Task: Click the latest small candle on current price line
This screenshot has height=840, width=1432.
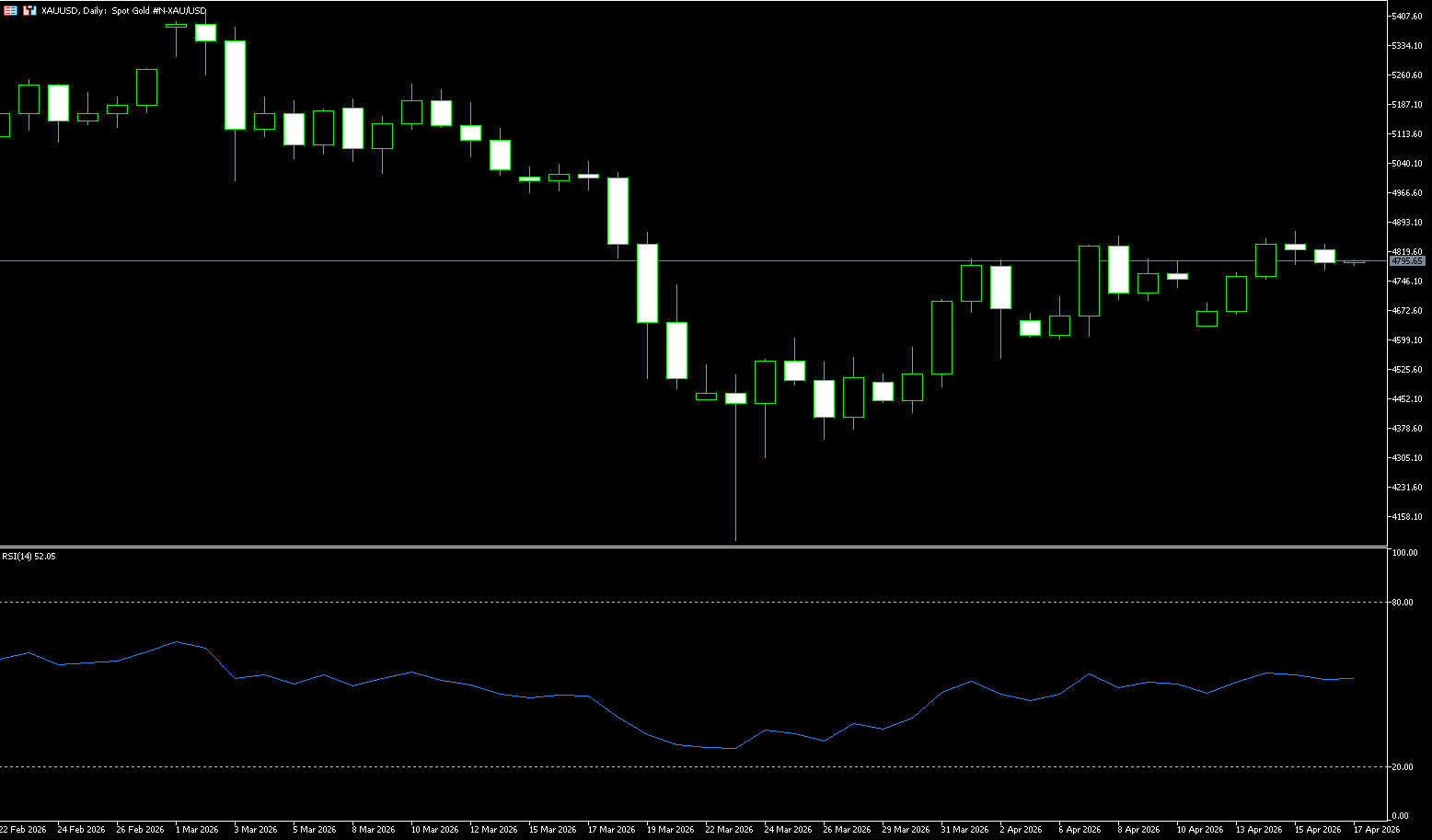Action: click(1354, 262)
